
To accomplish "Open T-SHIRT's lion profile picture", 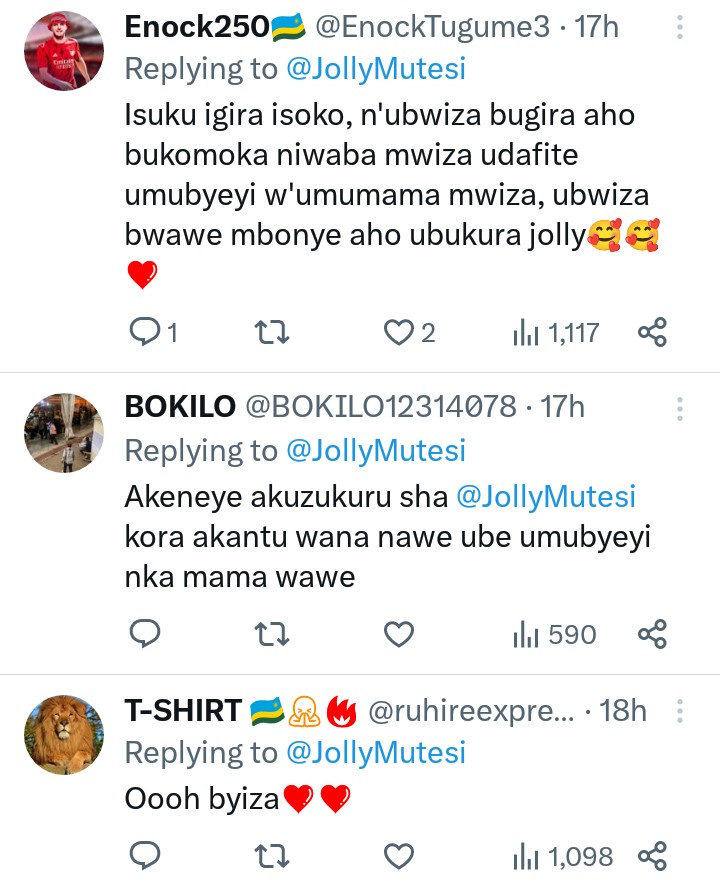I will (x=63, y=734).
